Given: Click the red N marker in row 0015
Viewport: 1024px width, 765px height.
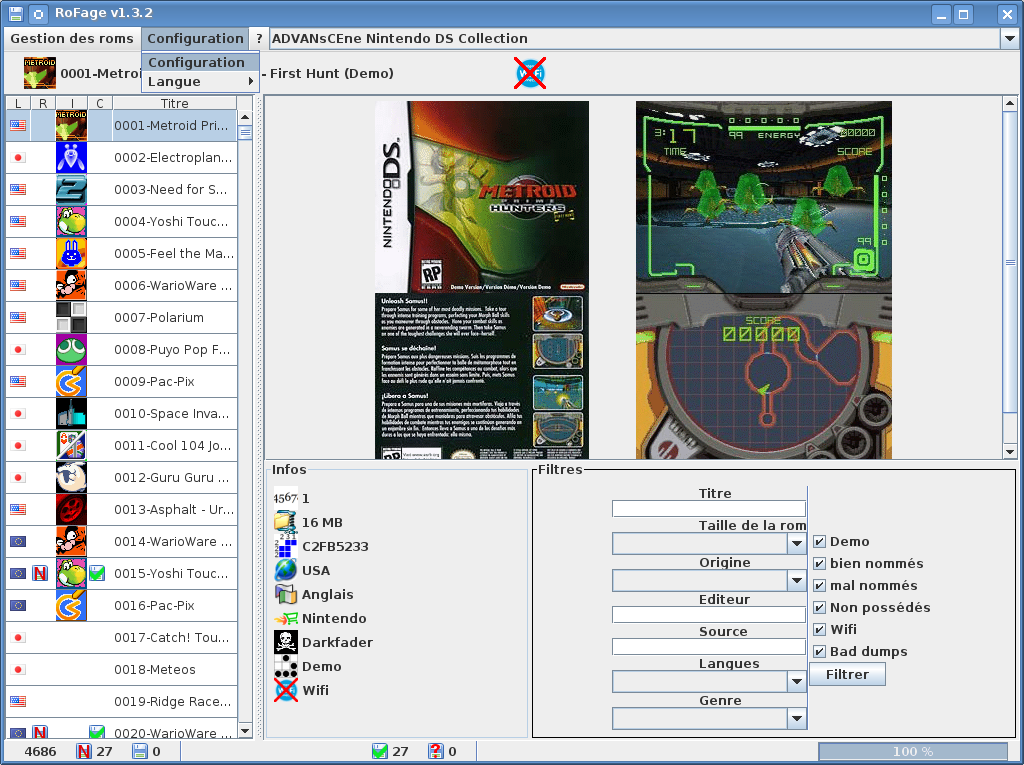Looking at the screenshot, I should click(x=40, y=574).
